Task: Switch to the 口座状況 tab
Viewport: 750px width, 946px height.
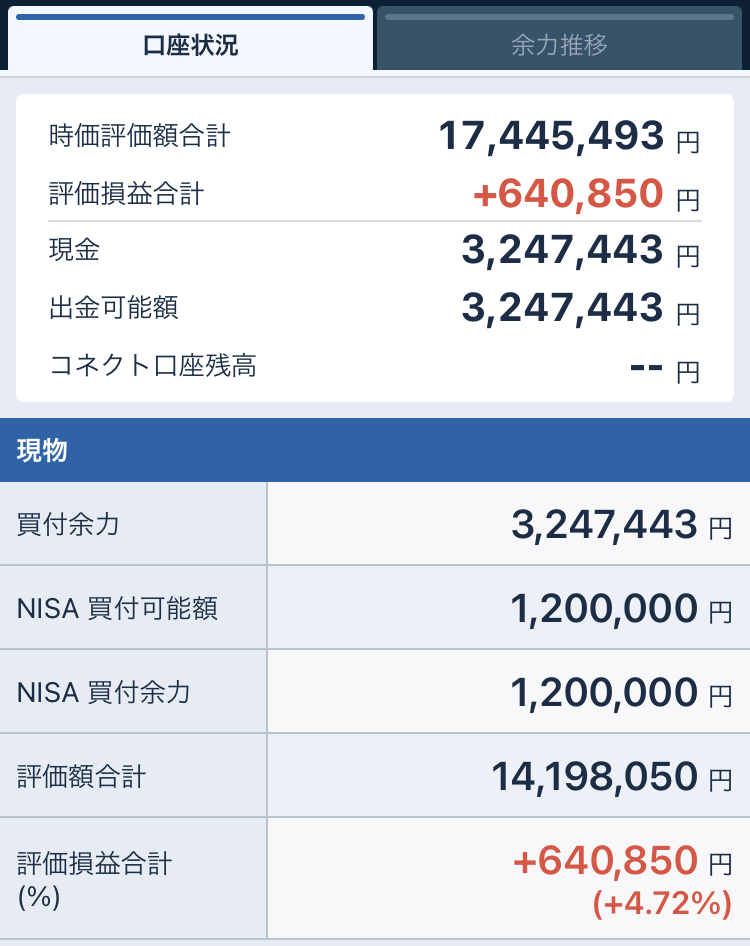Action: coord(190,45)
